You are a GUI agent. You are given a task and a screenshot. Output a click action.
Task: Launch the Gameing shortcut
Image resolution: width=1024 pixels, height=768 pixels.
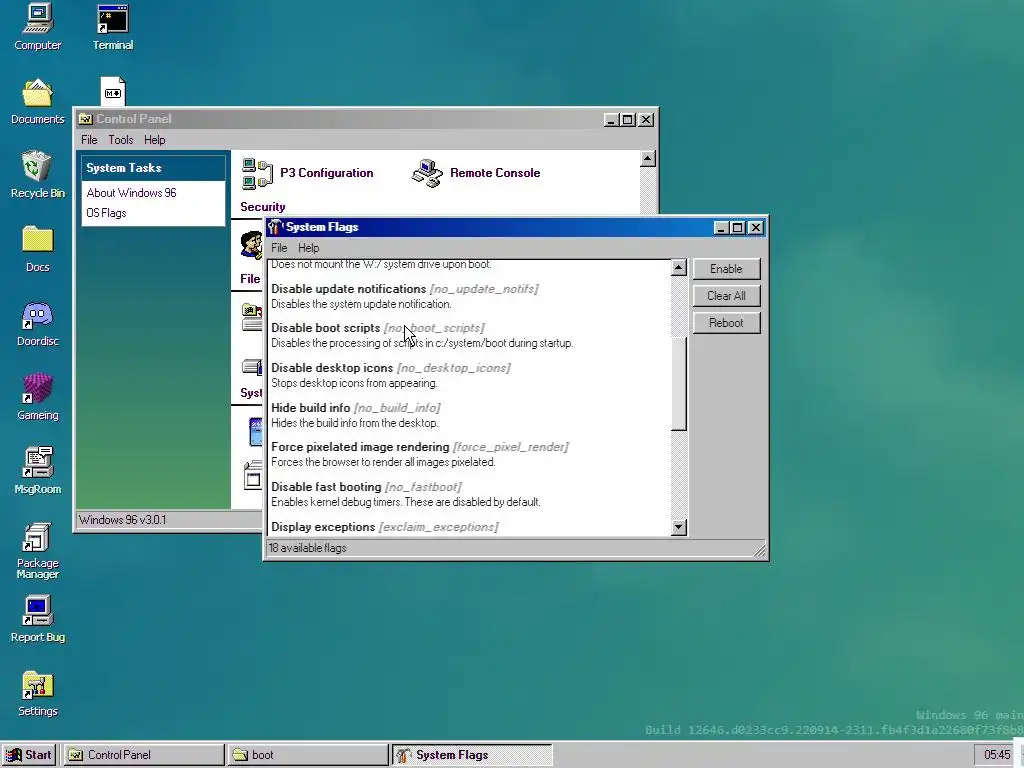point(37,397)
